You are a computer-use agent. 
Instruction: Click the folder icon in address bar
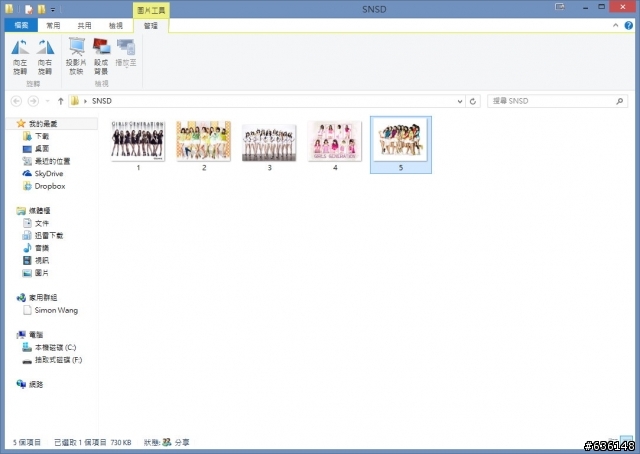click(75, 101)
